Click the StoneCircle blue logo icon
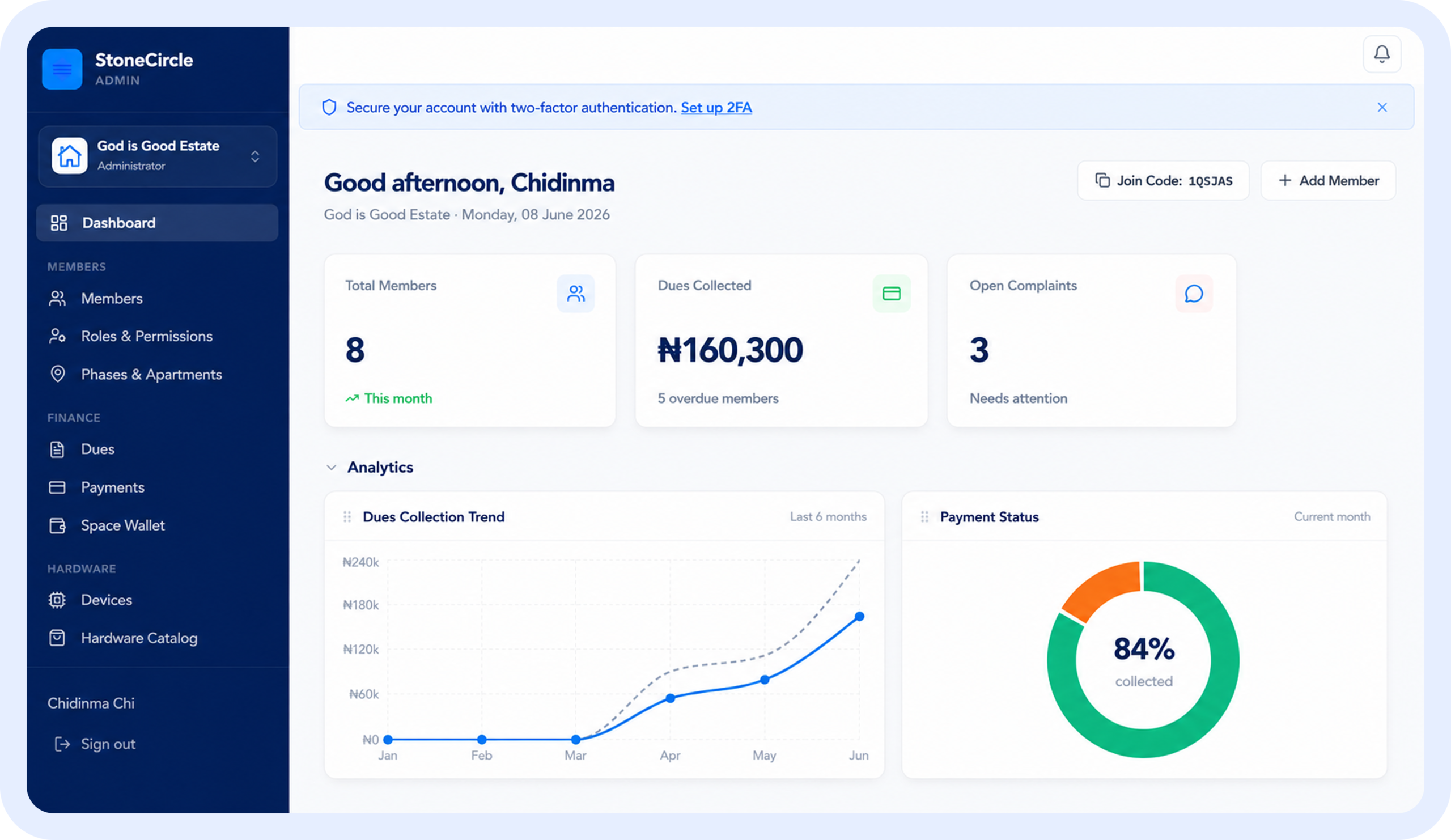This screenshot has height=840, width=1451. point(62,69)
